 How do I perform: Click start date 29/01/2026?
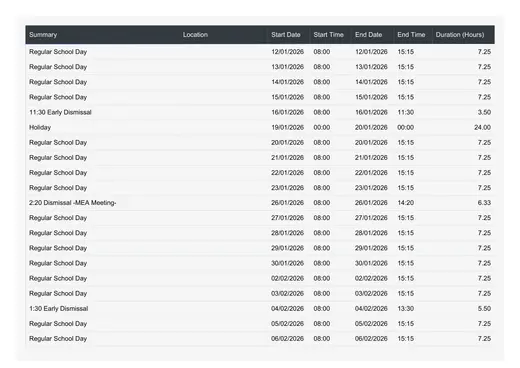[287, 248]
